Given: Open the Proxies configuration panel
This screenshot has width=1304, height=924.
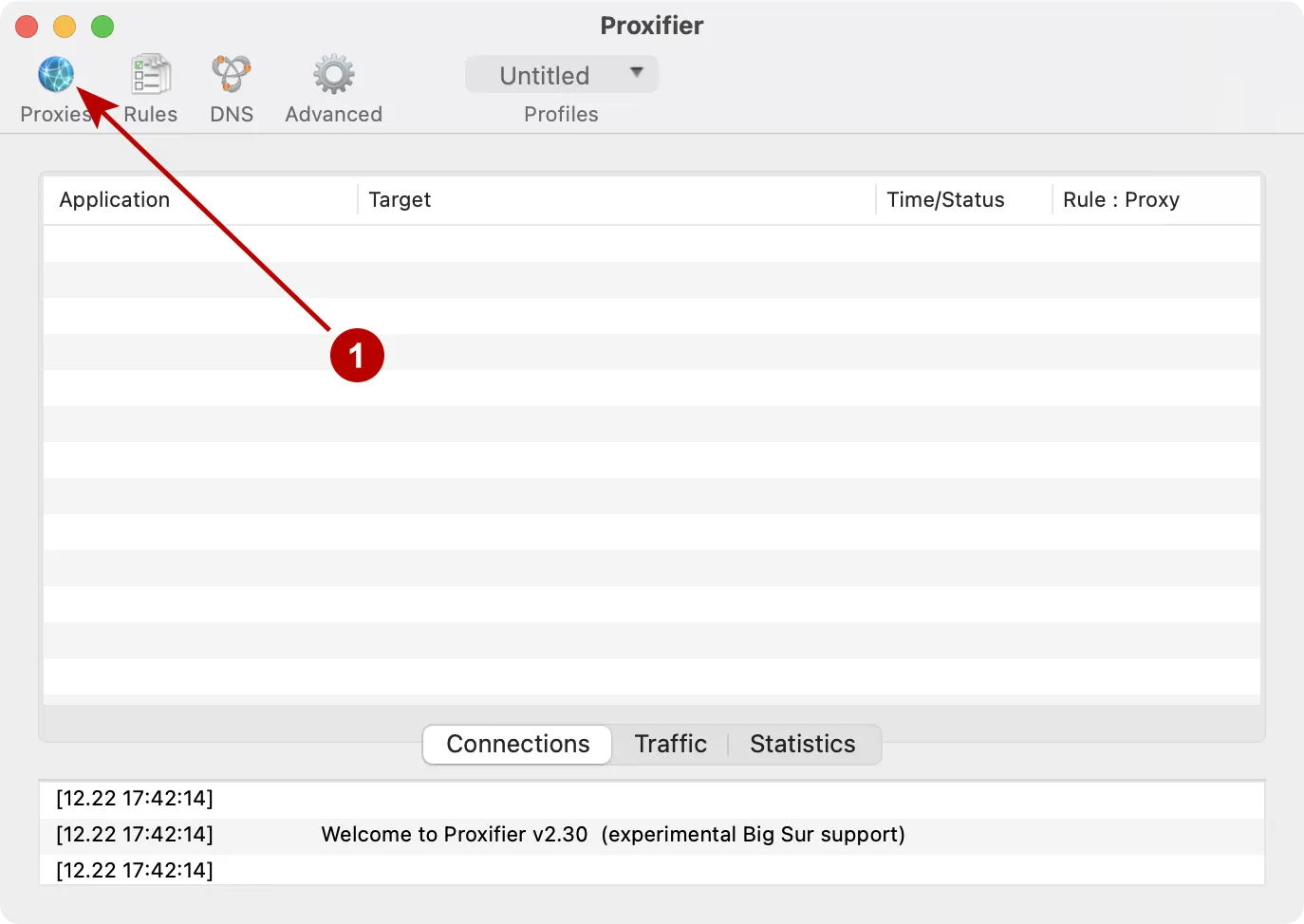Looking at the screenshot, I should [55, 87].
